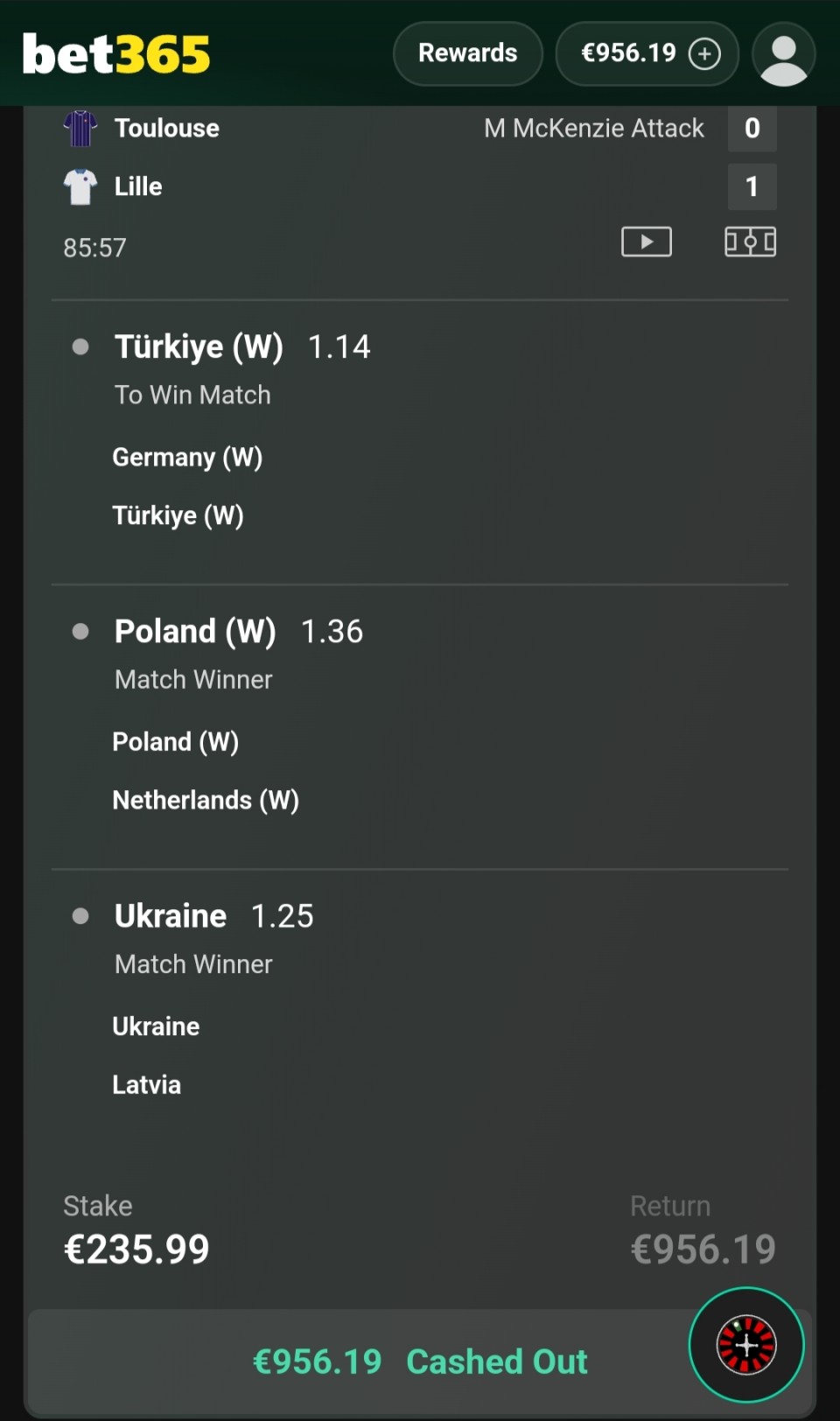840x1421 pixels.
Task: Launch the roulette casino floating icon
Action: 746,1345
